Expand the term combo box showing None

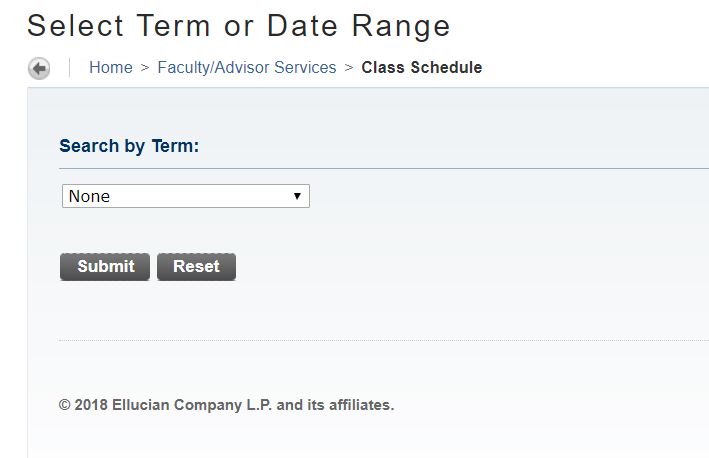[x=186, y=196]
